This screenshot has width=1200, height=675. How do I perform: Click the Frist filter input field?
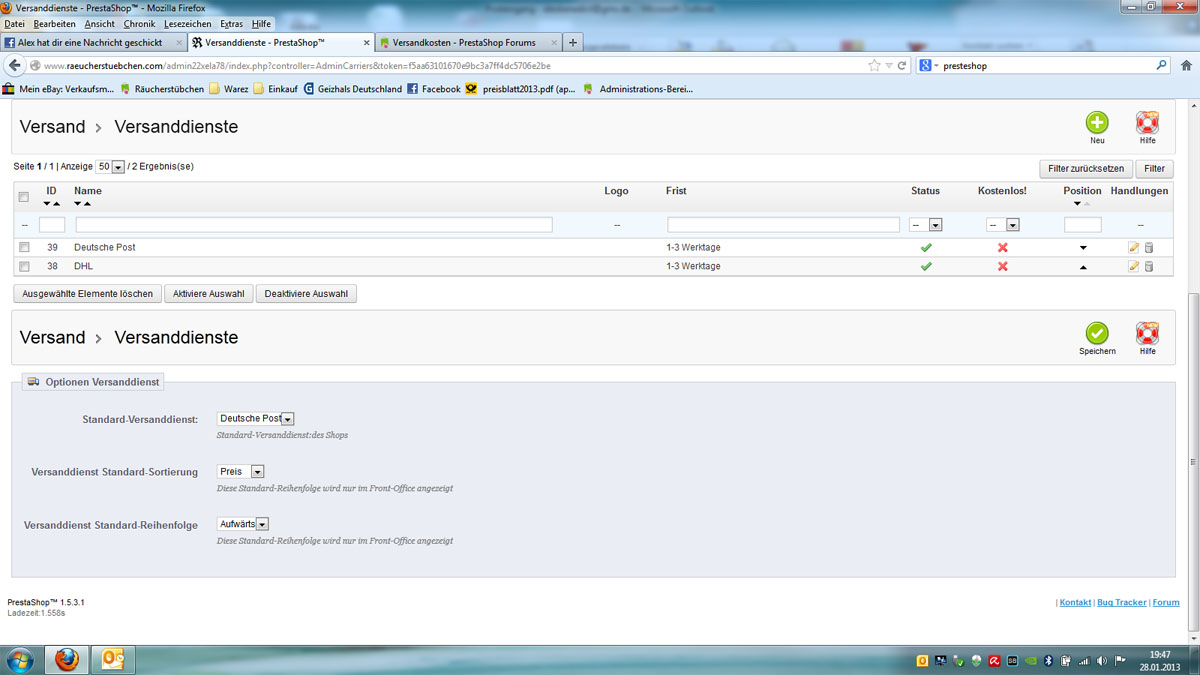click(781, 225)
